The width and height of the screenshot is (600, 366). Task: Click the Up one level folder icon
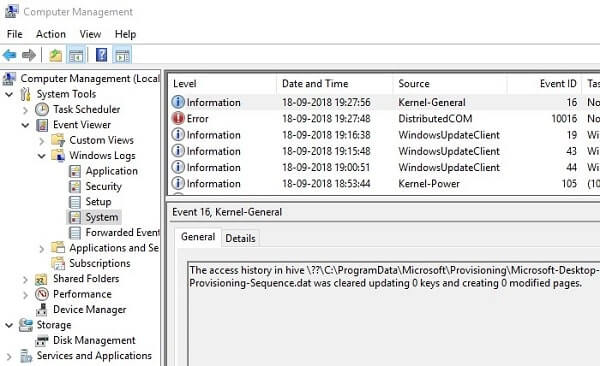click(x=56, y=56)
